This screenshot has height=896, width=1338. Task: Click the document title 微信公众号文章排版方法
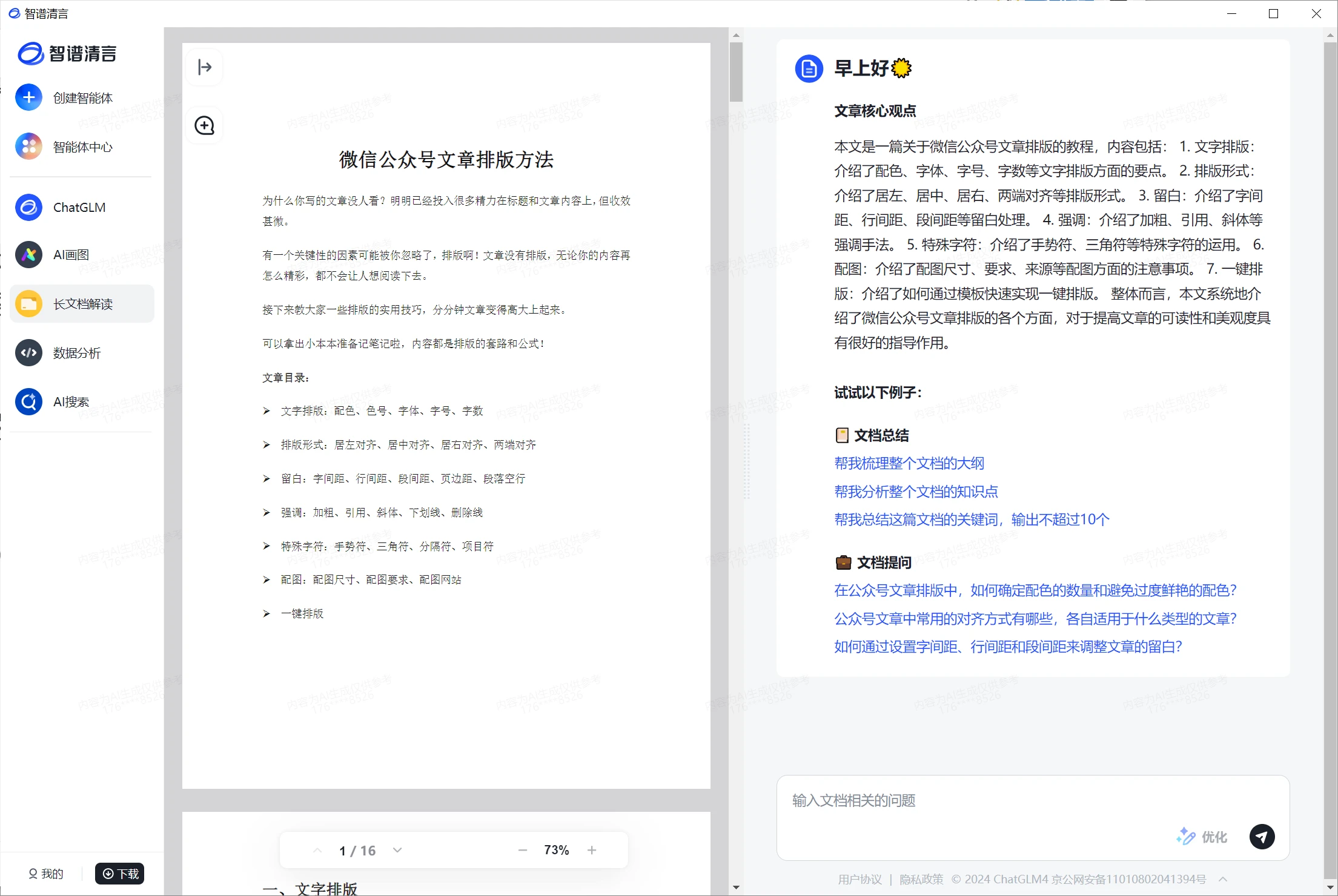pyautogui.click(x=446, y=160)
